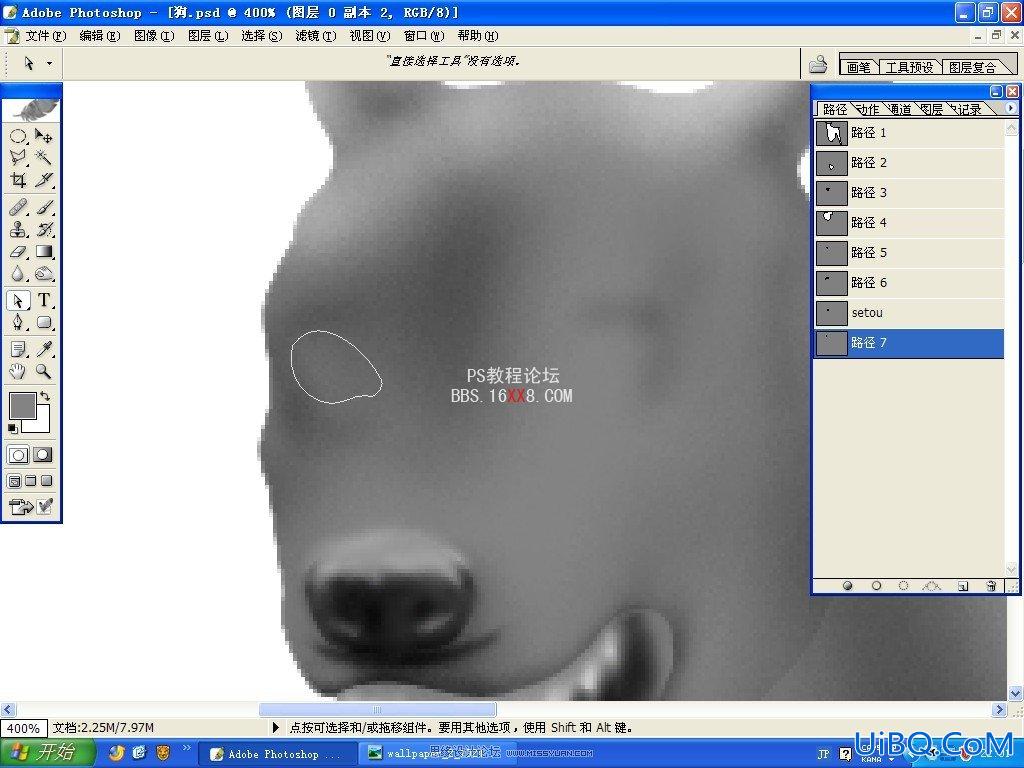
Task: Select the Notes tool
Action: pyautogui.click(x=18, y=349)
